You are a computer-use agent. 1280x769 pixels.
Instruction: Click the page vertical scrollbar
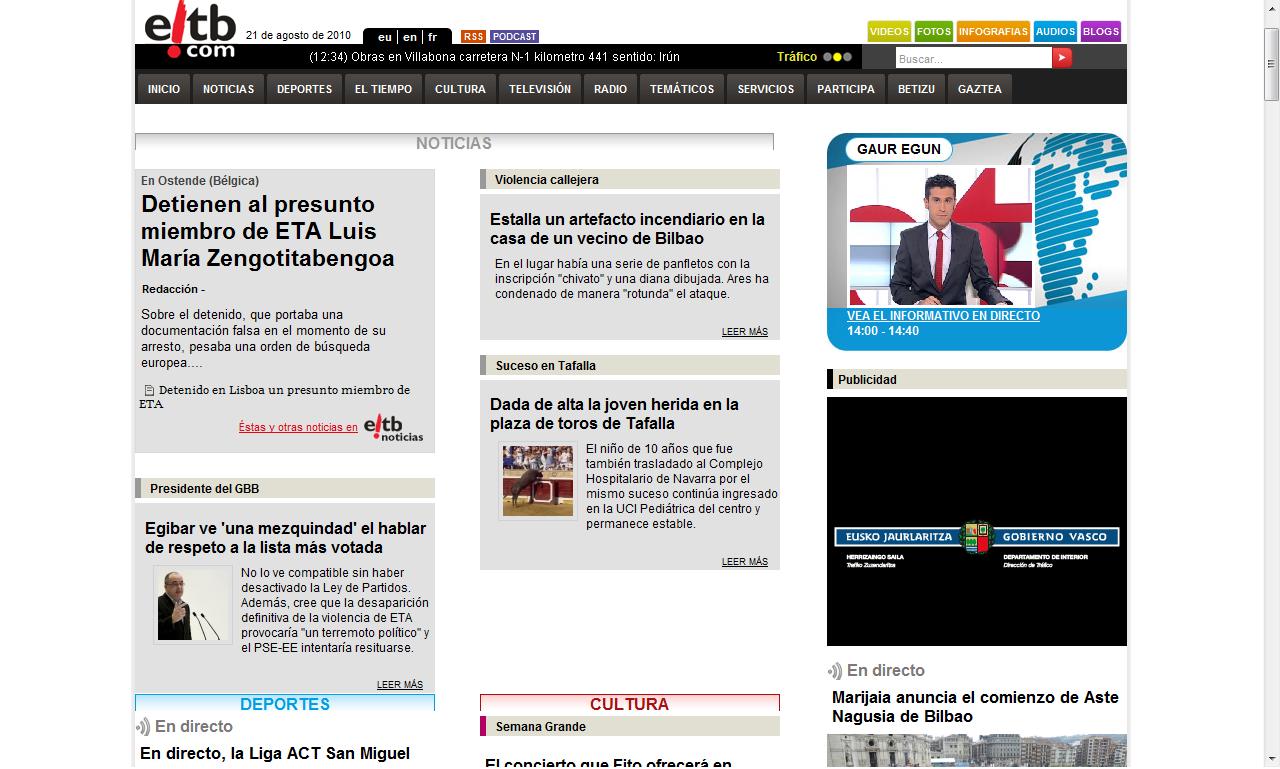[1271, 400]
